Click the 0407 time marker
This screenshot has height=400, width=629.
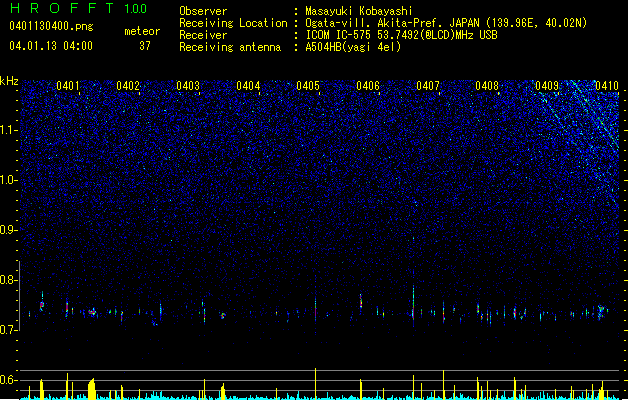pos(428,86)
